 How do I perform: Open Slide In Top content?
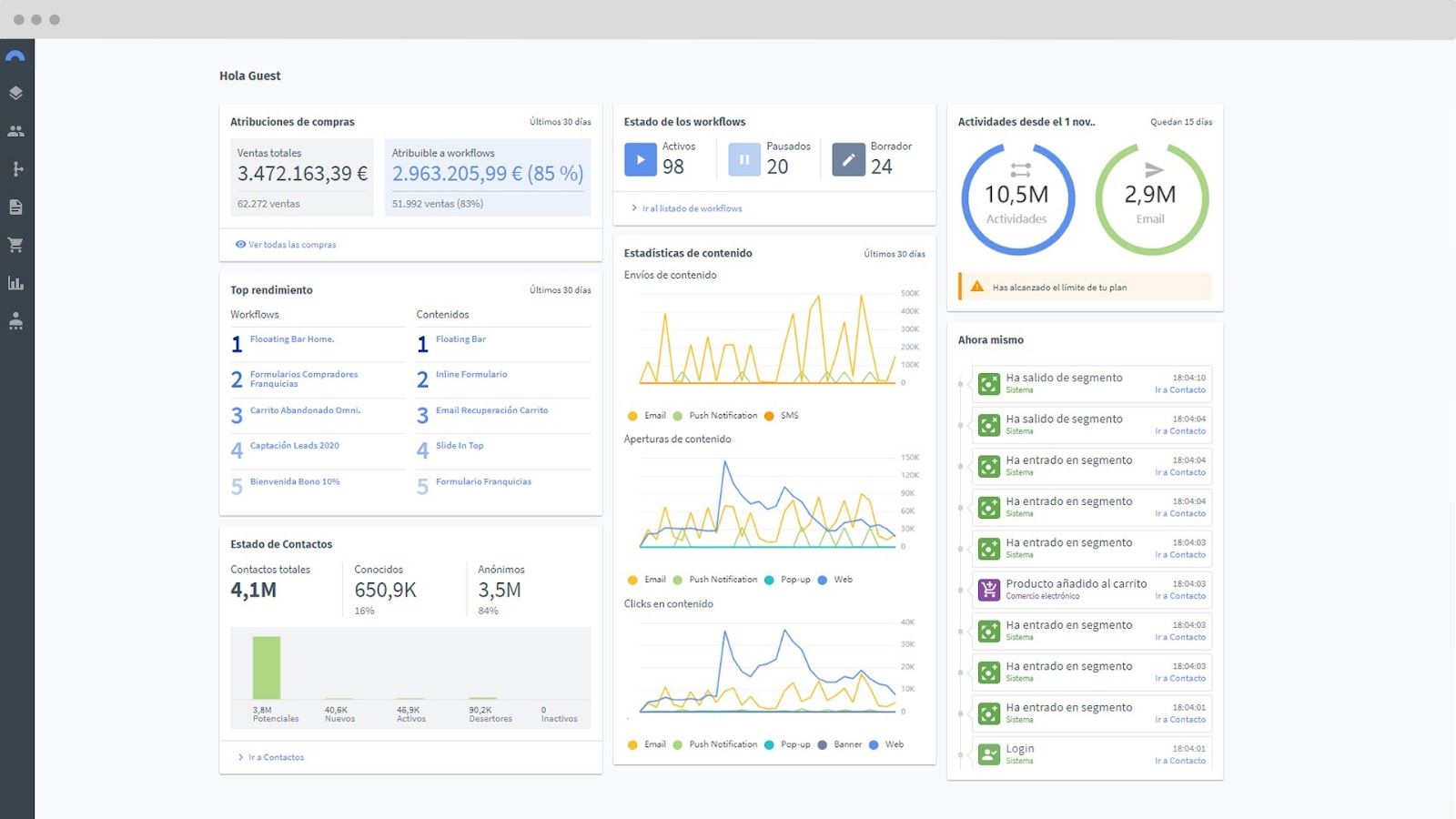460,446
